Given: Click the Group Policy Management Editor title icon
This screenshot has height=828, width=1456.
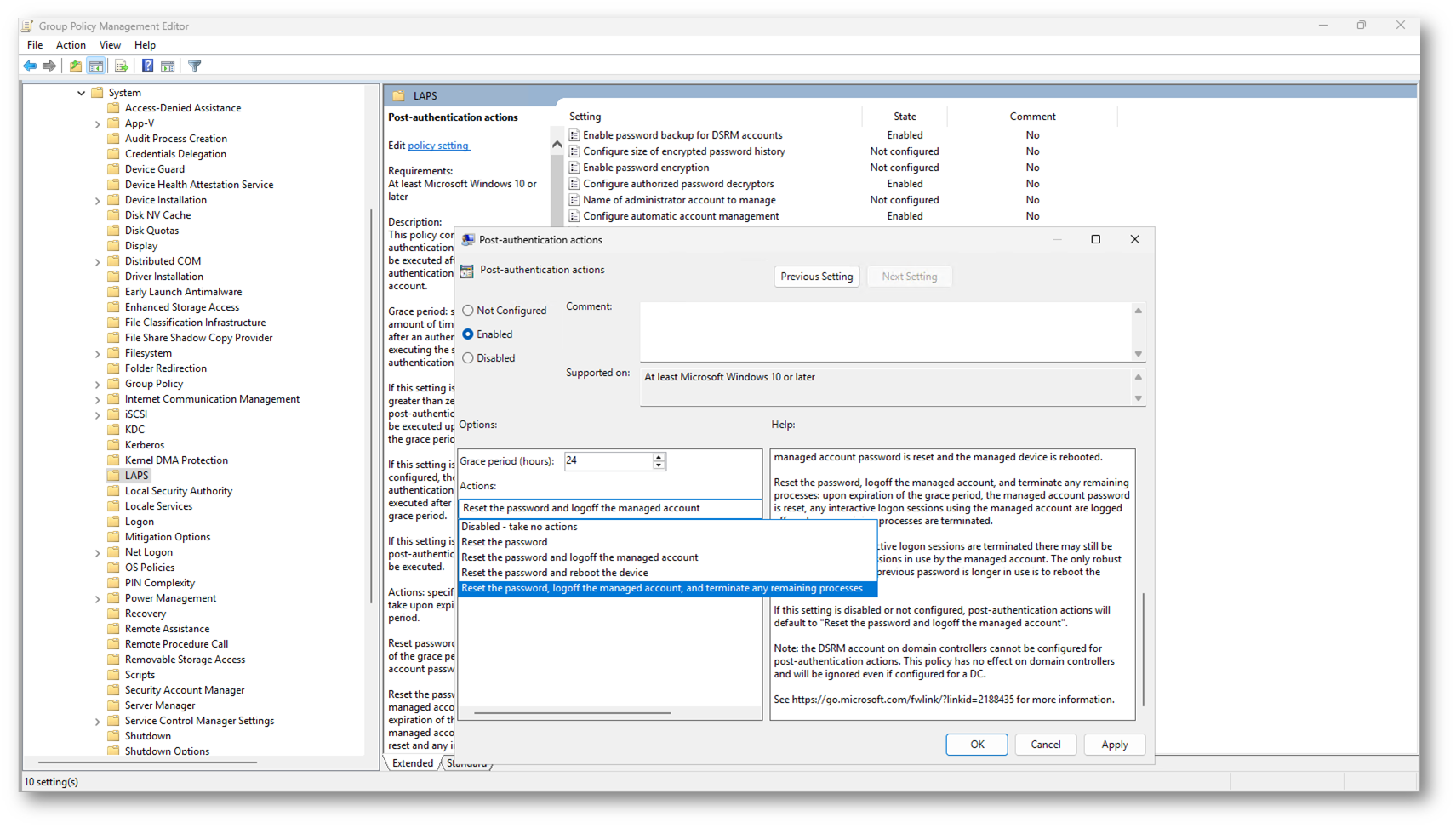Looking at the screenshot, I should 27,26.
